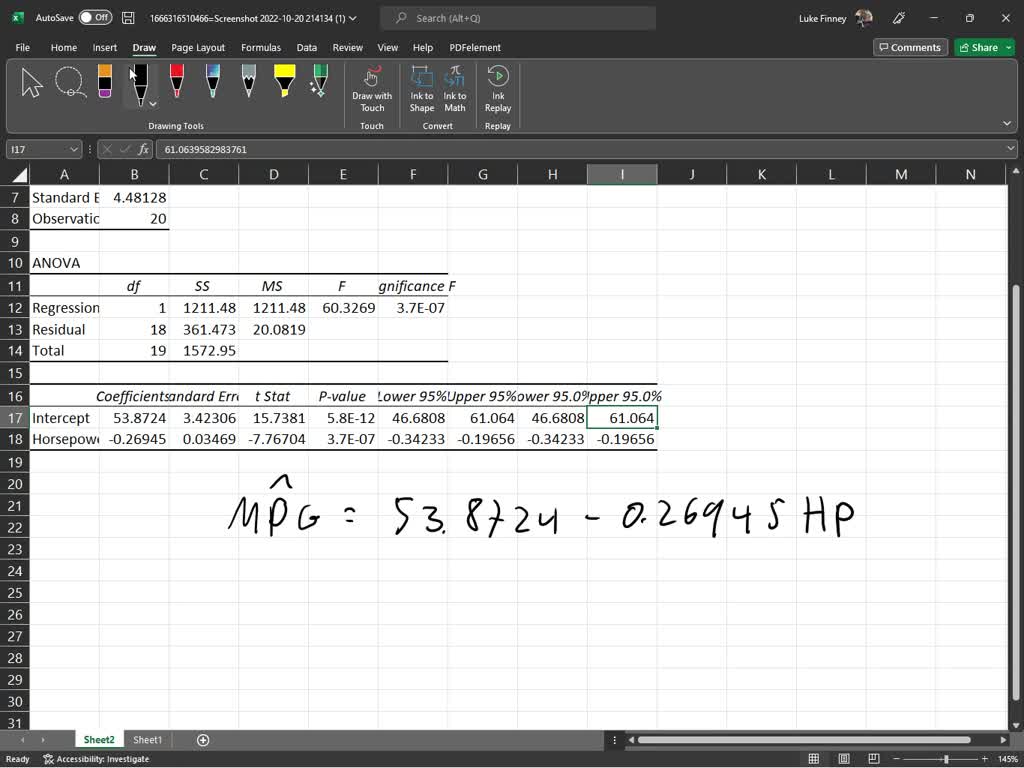The image size is (1024, 768).
Task: Select the Page Layout view icon
Action: (842, 758)
